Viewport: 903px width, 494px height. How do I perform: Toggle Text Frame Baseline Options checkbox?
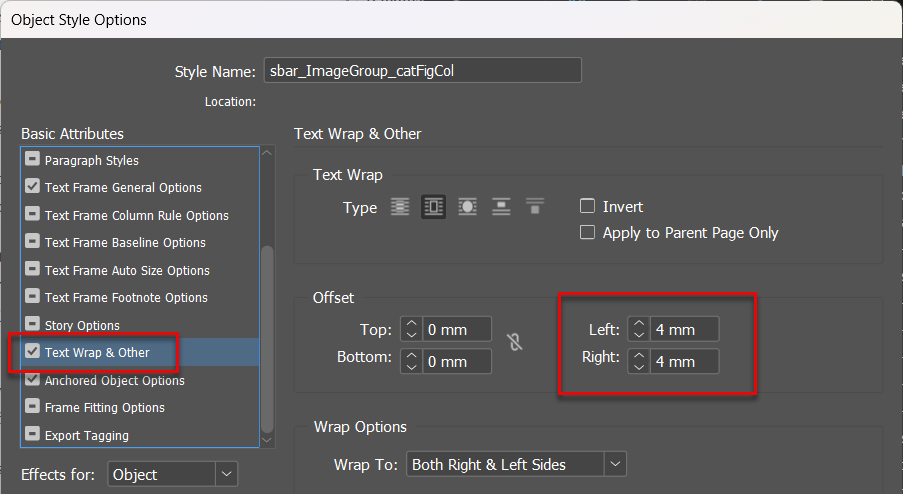click(32, 241)
